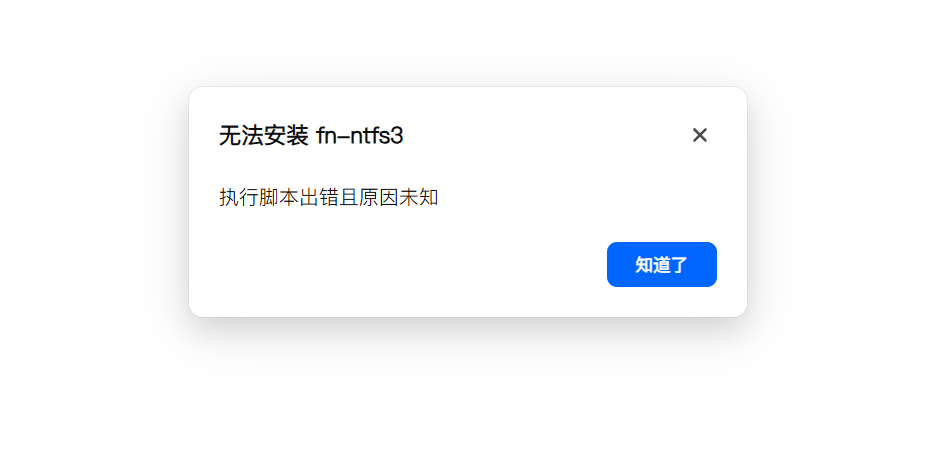Click the background below the error dialog
The height and width of the screenshot is (455, 936).
coord(468,388)
